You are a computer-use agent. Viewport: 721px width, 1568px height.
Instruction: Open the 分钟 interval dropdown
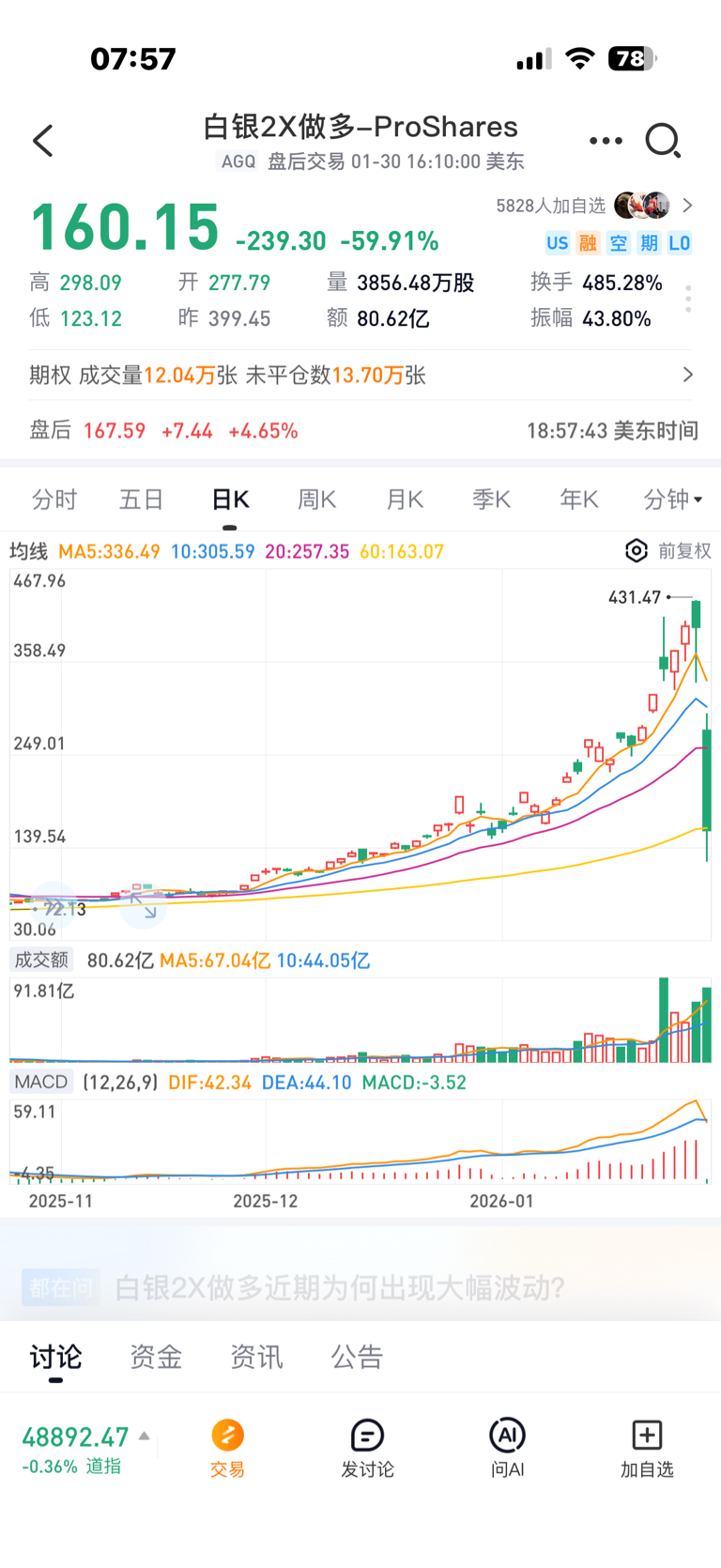click(673, 500)
